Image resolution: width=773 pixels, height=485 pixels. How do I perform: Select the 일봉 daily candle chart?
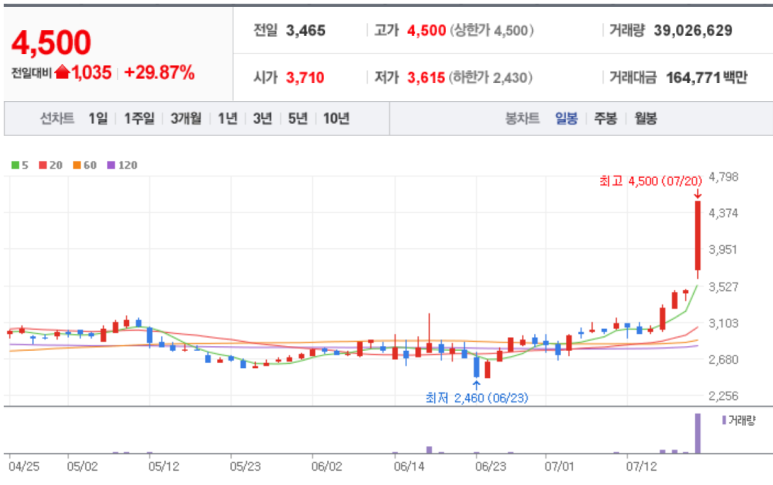coord(566,118)
